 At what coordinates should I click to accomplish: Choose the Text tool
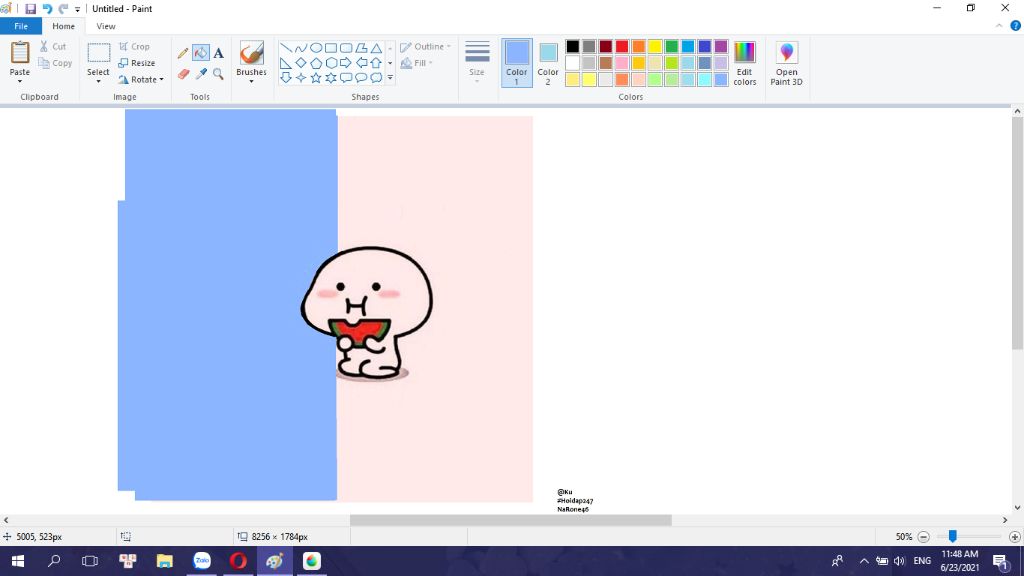(218, 53)
